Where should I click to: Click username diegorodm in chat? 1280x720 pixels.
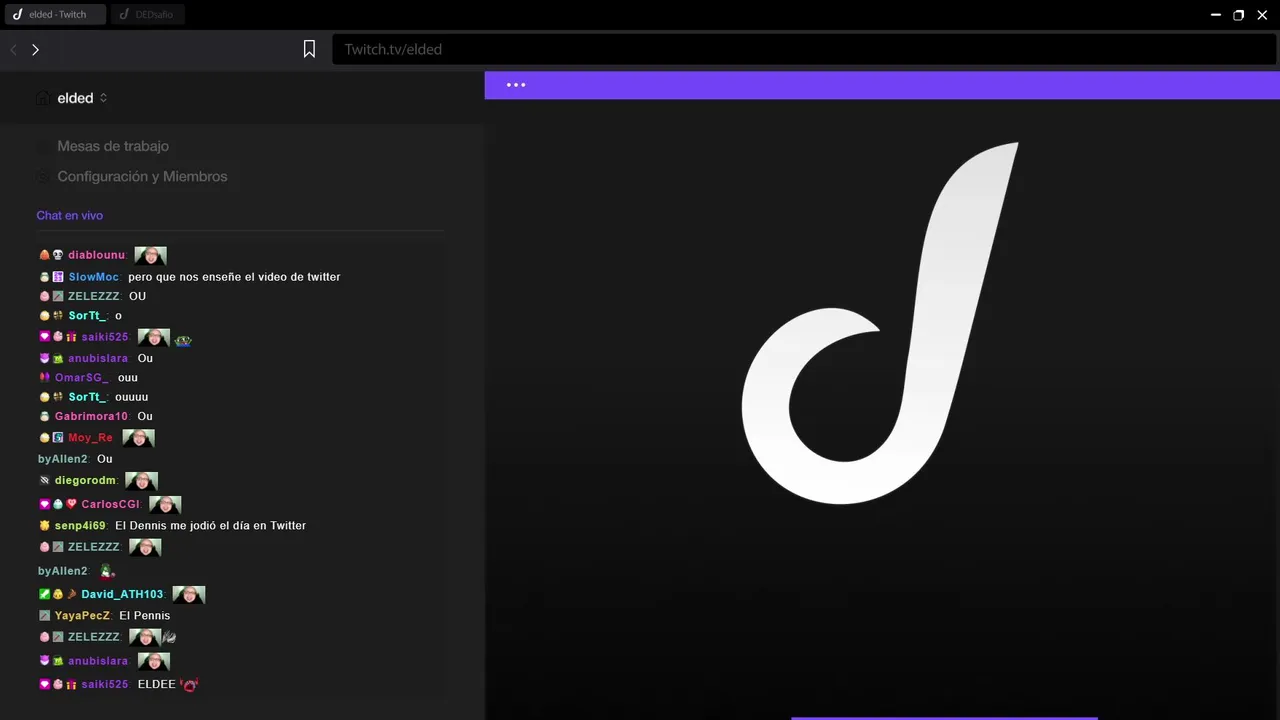click(x=85, y=481)
